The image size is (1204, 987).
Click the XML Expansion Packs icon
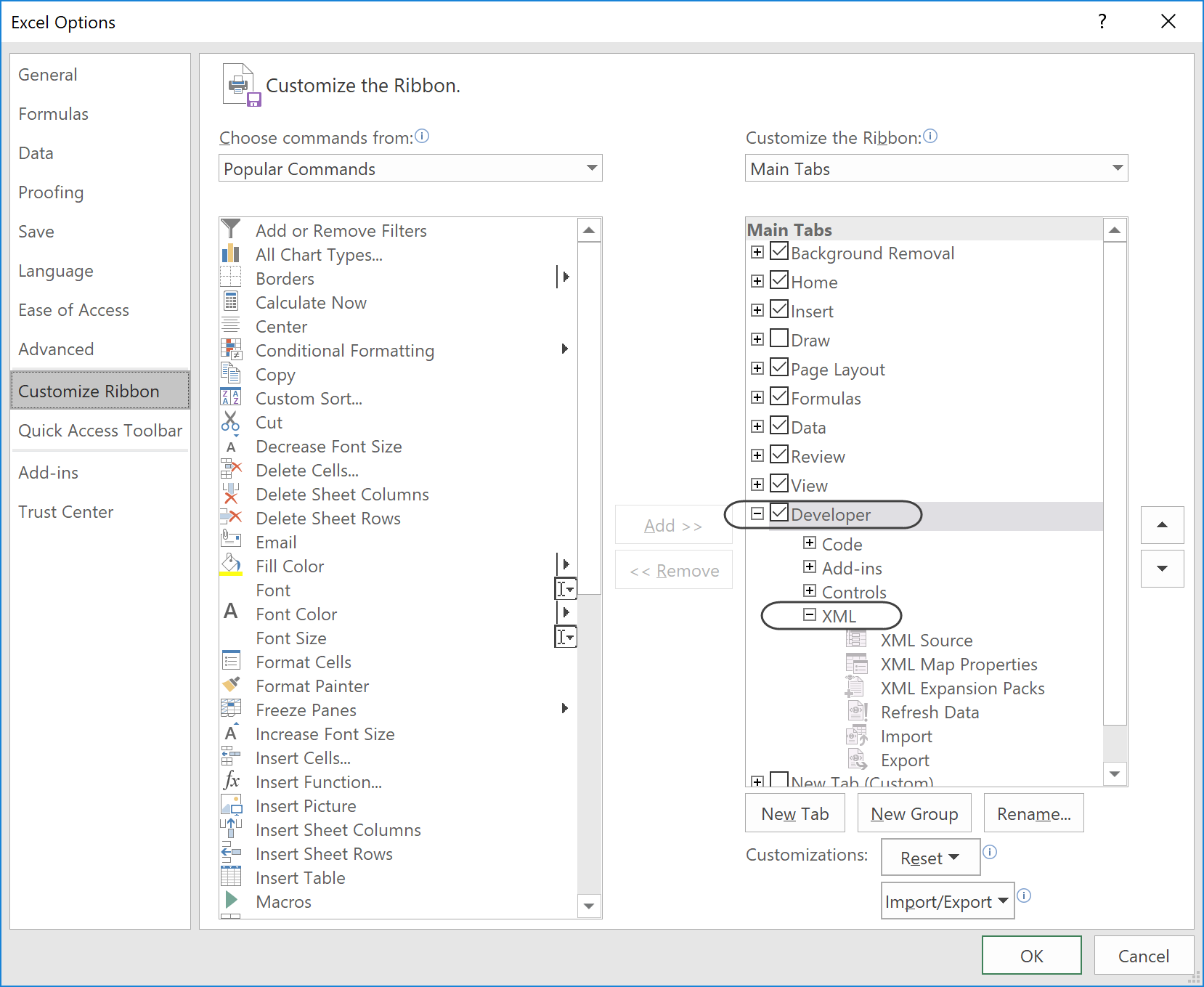(x=856, y=687)
